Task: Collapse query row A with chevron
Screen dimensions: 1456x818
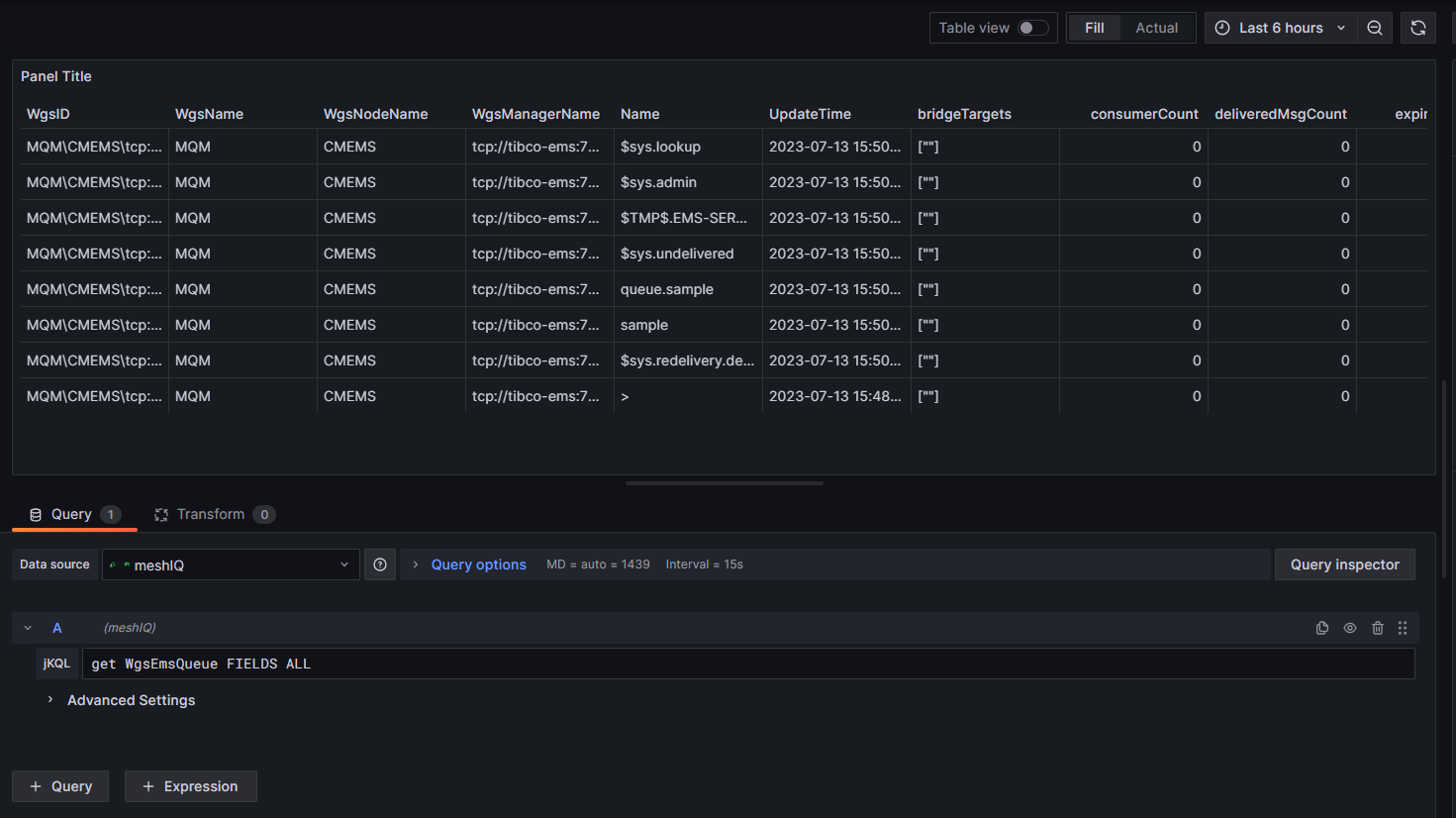Action: [x=28, y=628]
